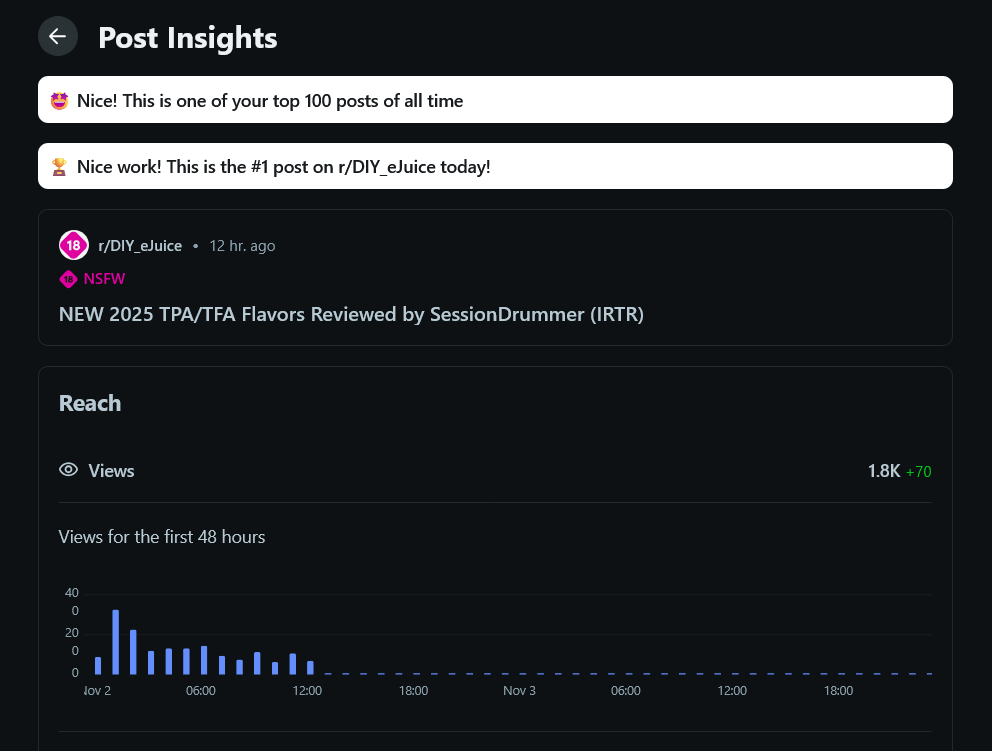The image size is (992, 751).
Task: Select the first bar in the views chart
Action: point(98,665)
